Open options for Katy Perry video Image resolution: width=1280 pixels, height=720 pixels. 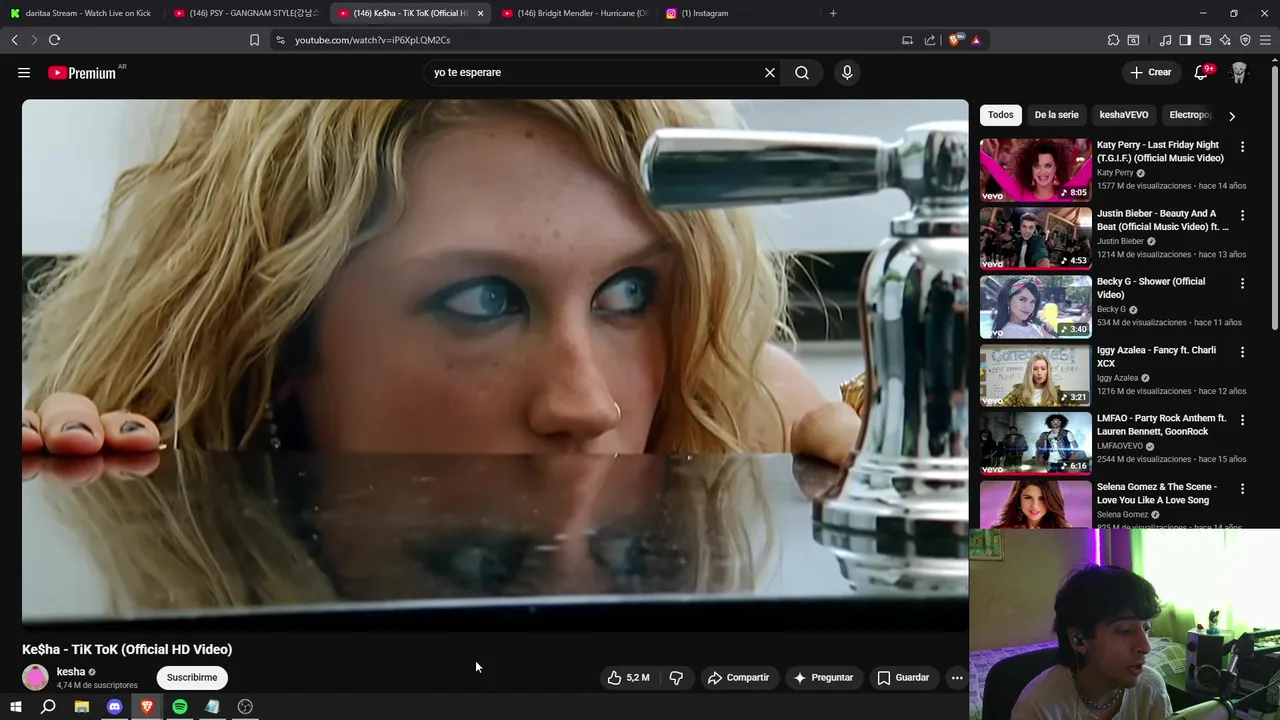pyautogui.click(x=1242, y=146)
